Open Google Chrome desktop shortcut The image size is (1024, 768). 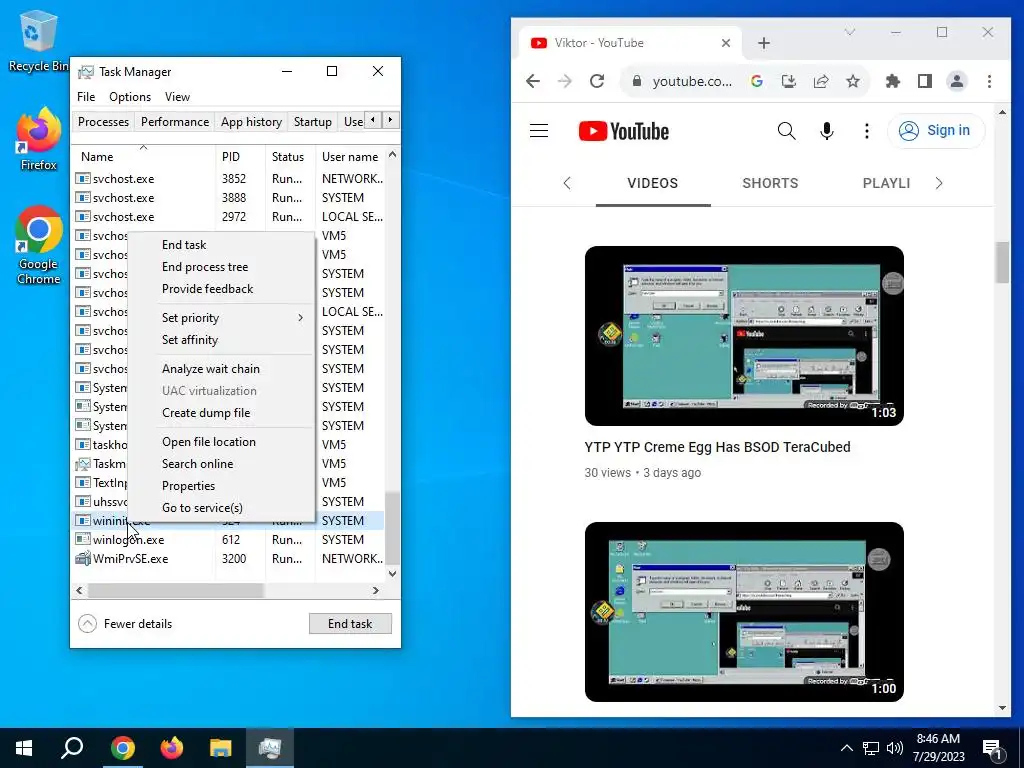pos(39,245)
